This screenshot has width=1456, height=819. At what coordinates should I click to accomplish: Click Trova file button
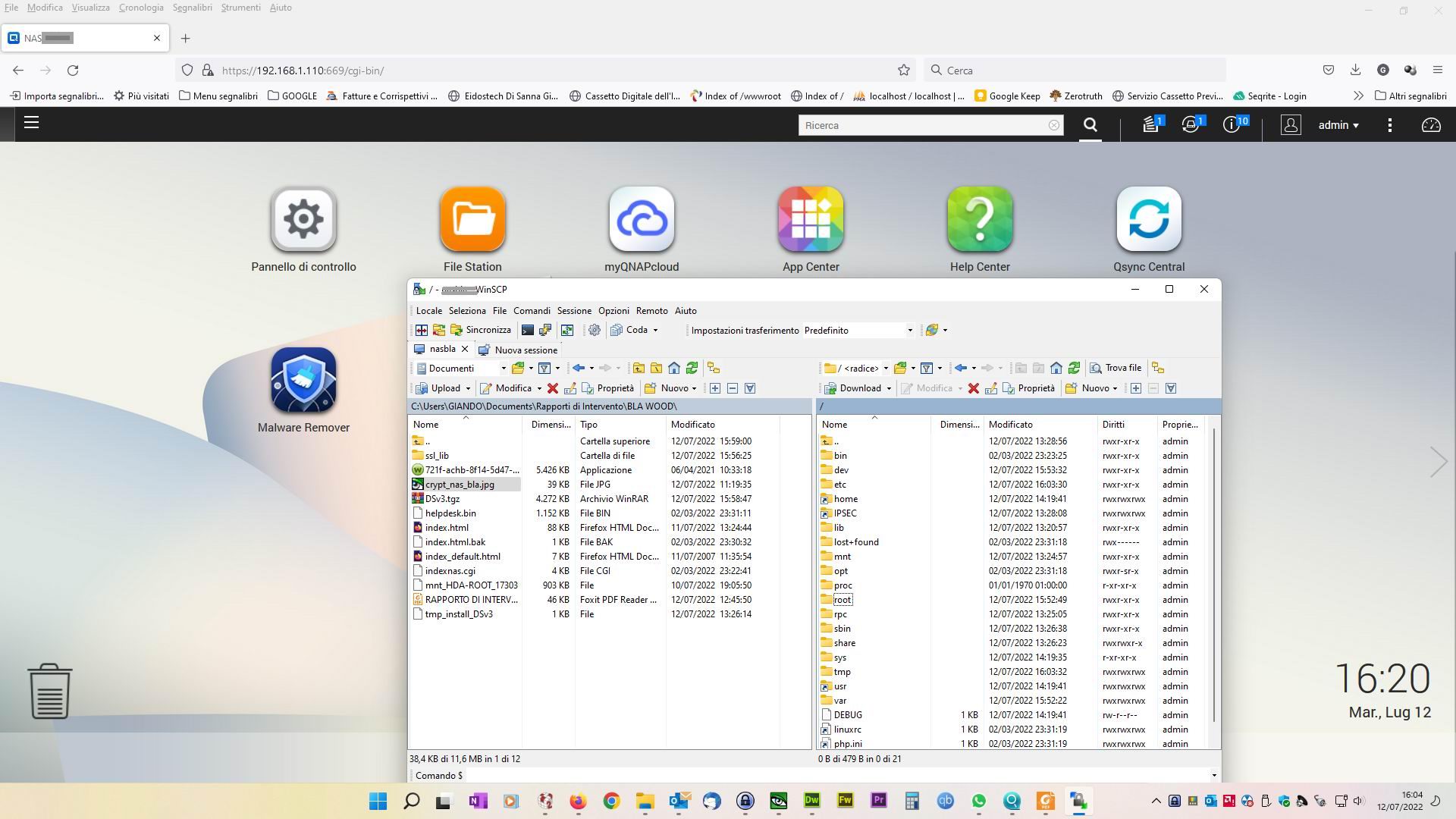pyautogui.click(x=1116, y=368)
